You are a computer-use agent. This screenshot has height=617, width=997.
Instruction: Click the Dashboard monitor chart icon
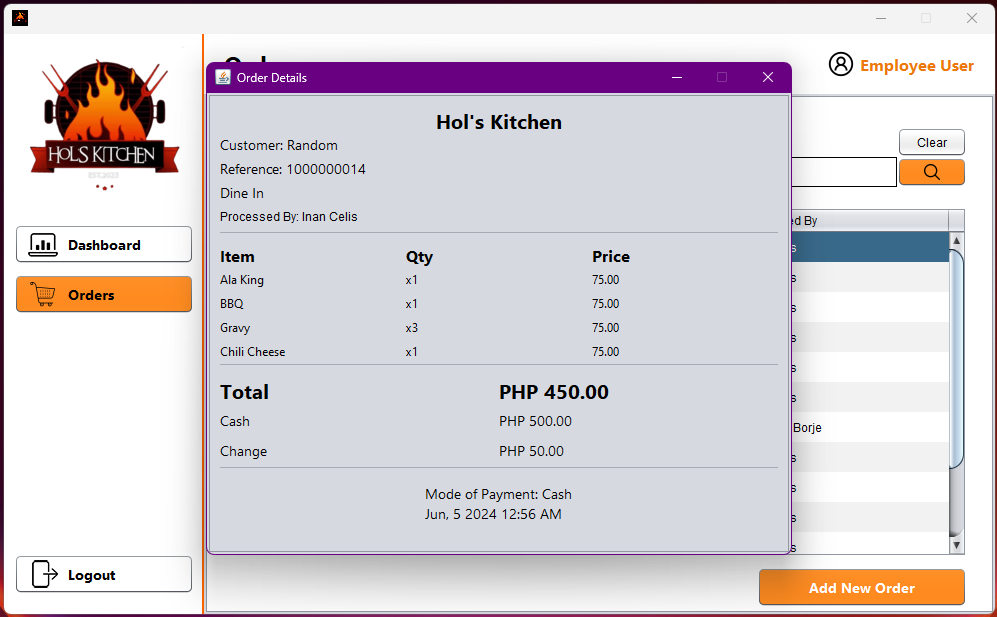pos(43,244)
